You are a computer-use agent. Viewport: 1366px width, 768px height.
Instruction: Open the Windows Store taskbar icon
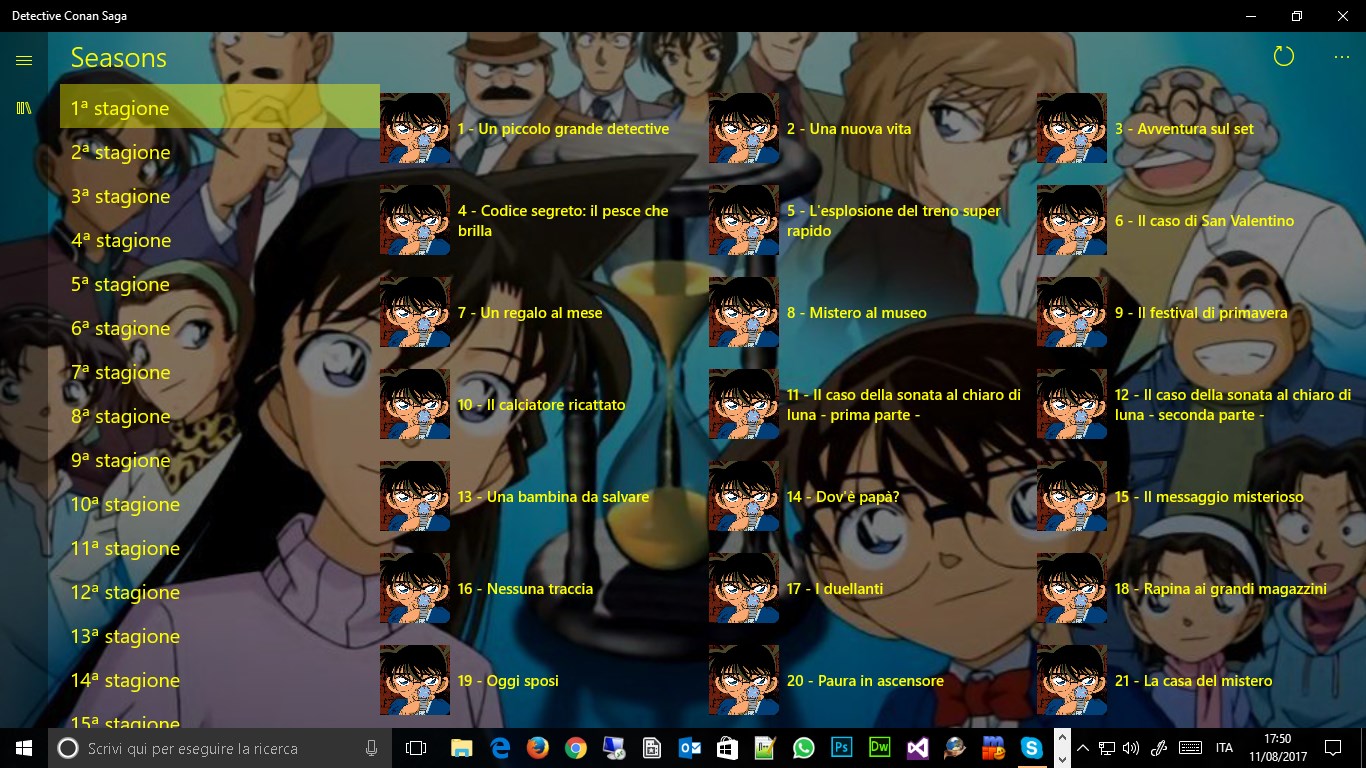(x=728, y=748)
